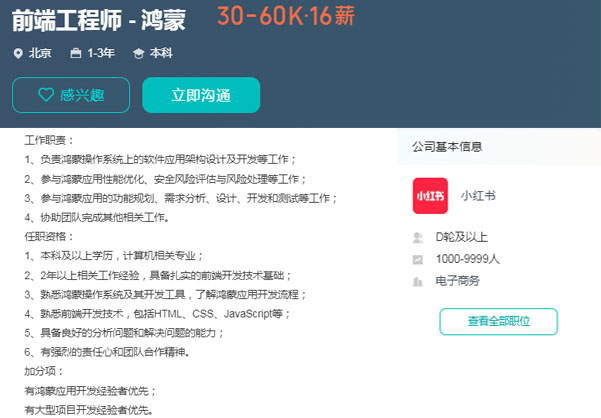Click duty line 协助团队完成其他相关工作
The image size is (601, 418).
pos(97,217)
